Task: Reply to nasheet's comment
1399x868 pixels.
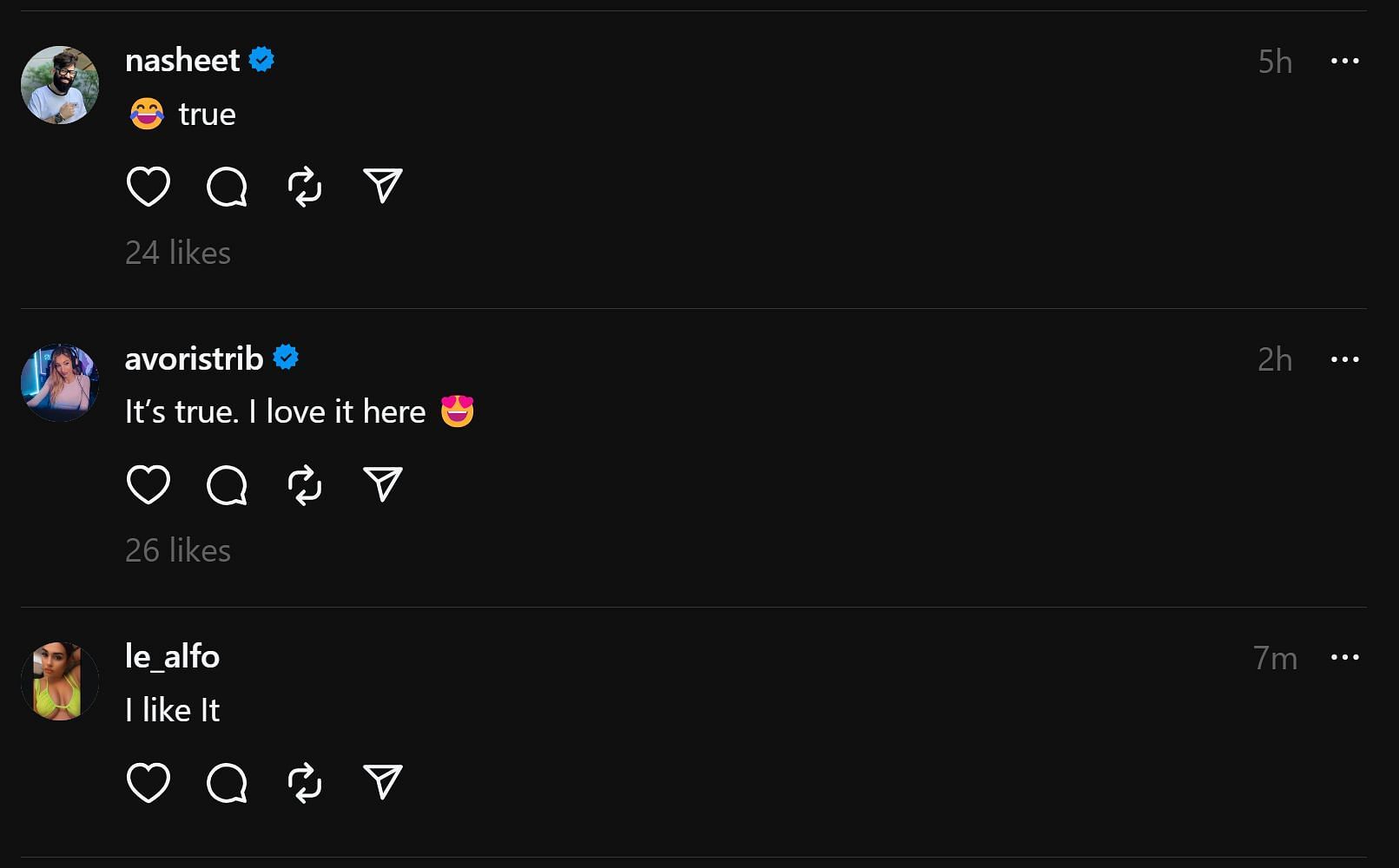Action: [x=227, y=187]
